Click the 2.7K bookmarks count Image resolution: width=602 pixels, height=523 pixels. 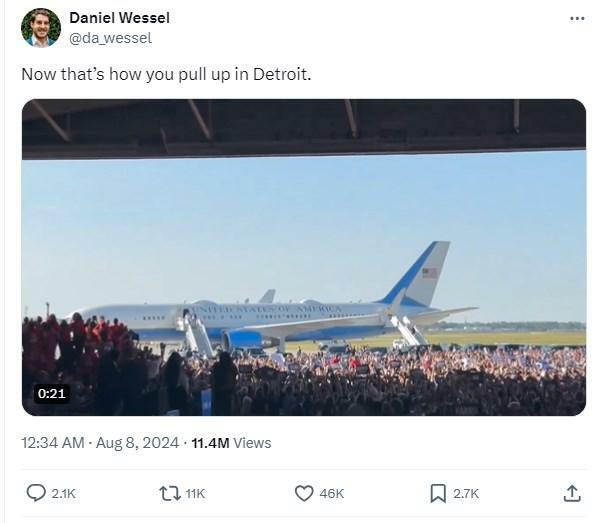click(466, 493)
